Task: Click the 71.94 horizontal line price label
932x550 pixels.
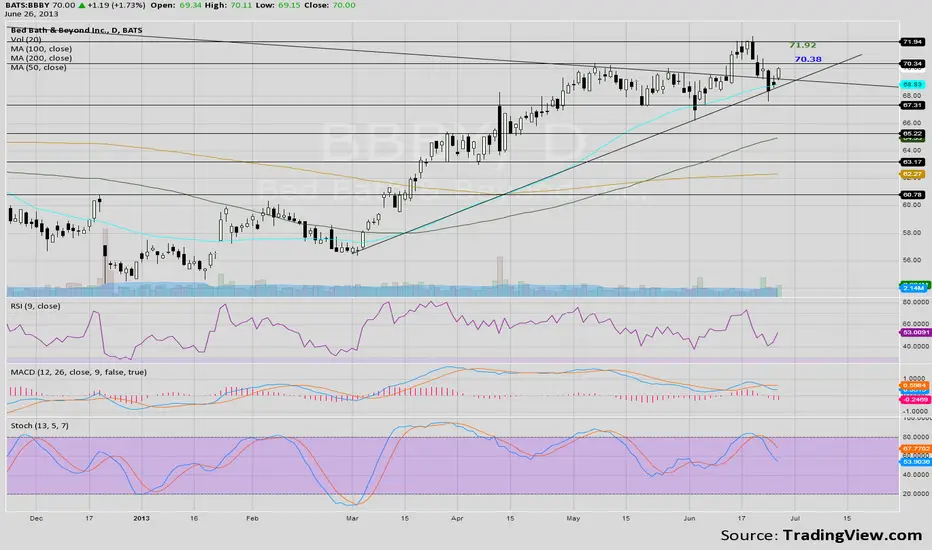Action: [912, 42]
